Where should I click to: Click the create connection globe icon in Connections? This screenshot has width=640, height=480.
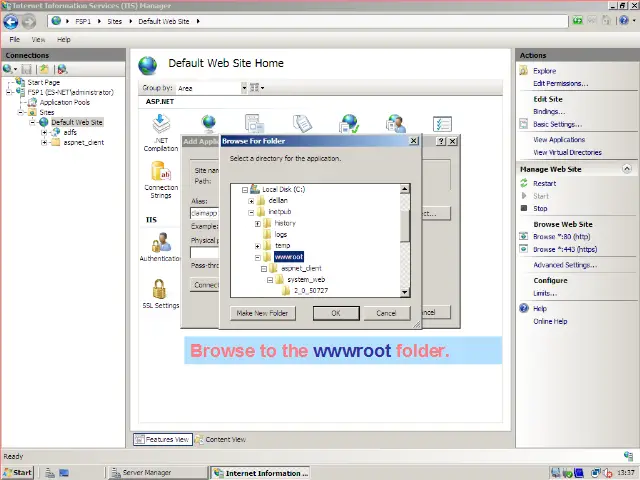[7, 69]
